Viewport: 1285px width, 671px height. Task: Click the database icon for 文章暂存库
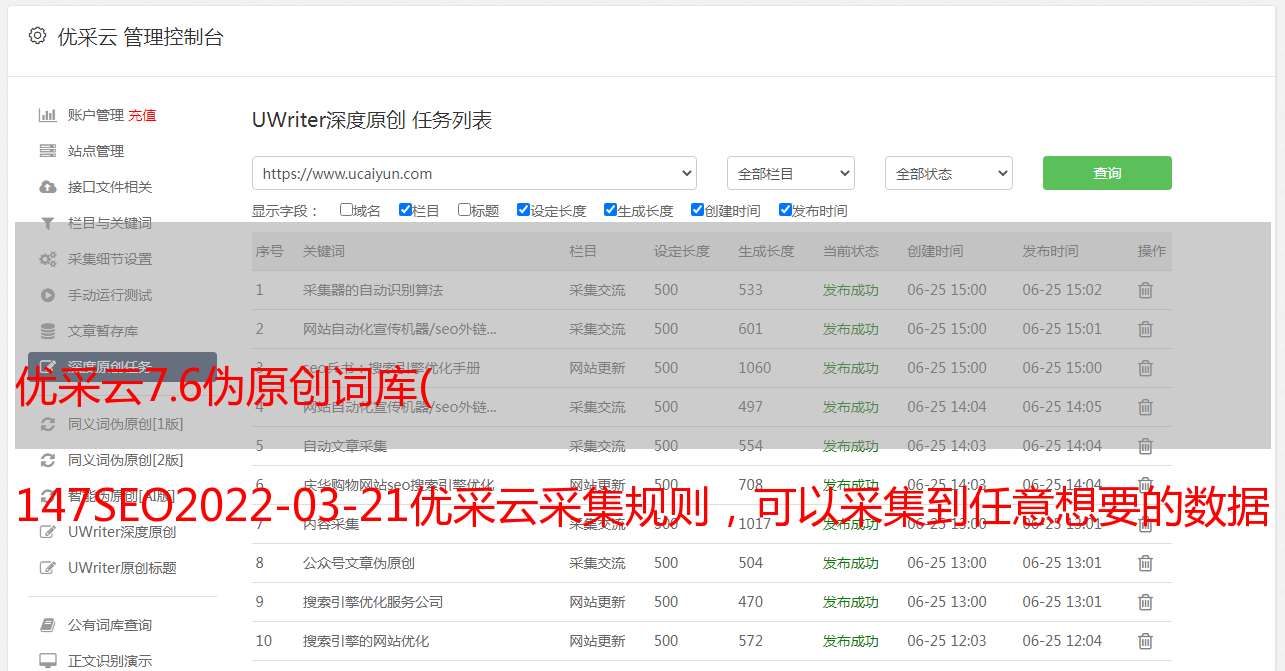click(47, 331)
